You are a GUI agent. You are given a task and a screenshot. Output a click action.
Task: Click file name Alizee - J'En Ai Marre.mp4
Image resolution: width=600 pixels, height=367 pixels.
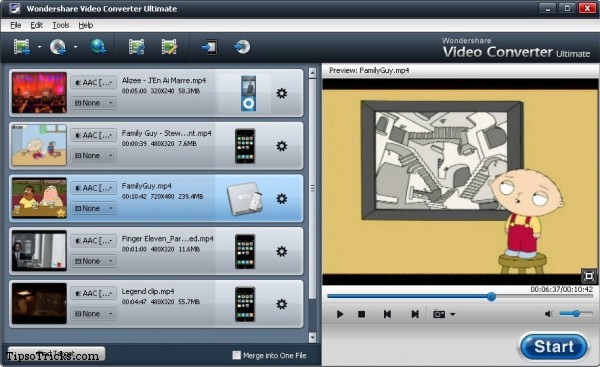pos(164,80)
